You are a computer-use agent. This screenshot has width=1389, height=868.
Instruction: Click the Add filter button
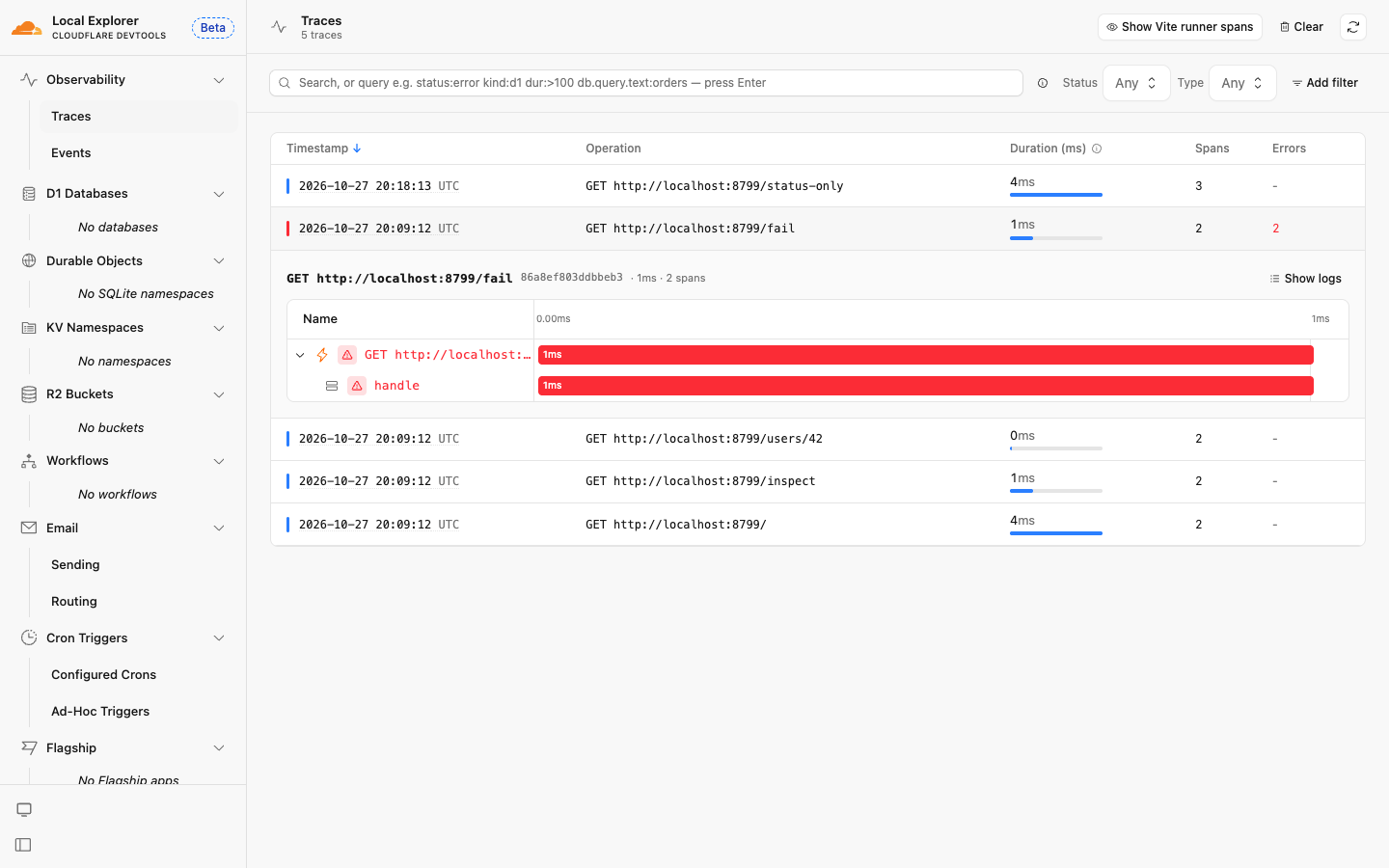click(1325, 83)
